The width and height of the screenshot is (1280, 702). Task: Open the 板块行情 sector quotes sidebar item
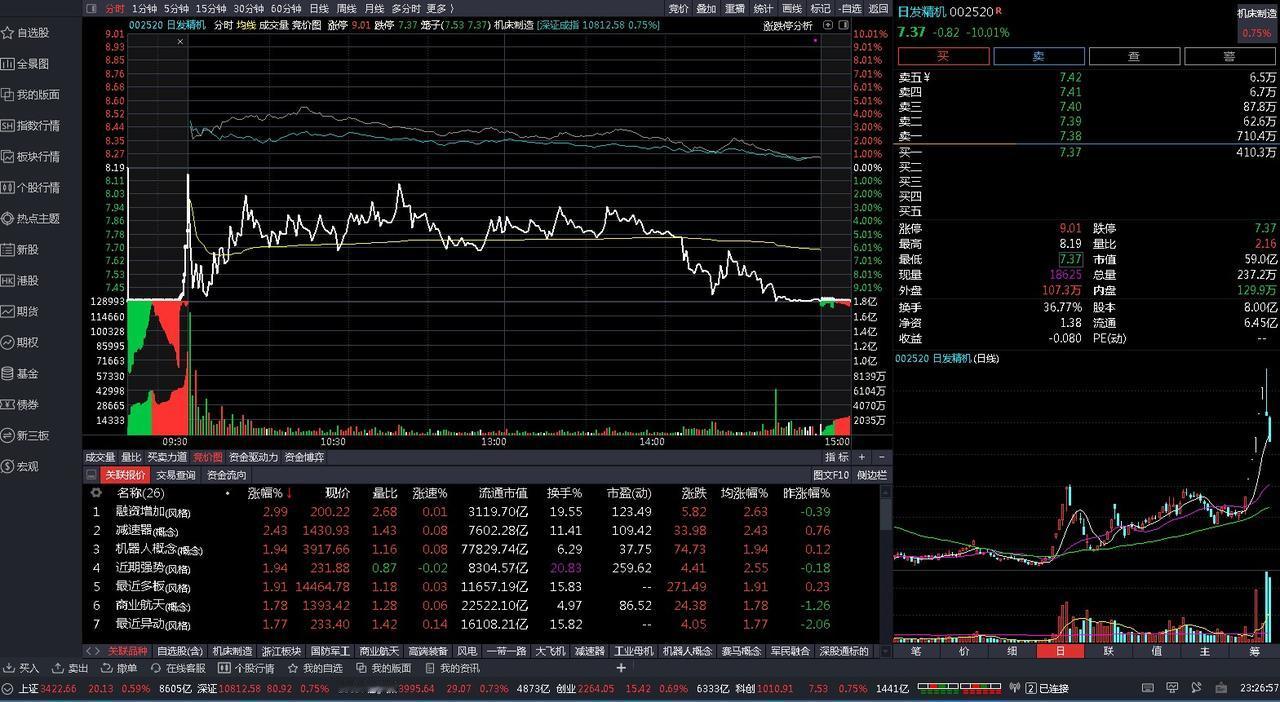click(x=30, y=157)
